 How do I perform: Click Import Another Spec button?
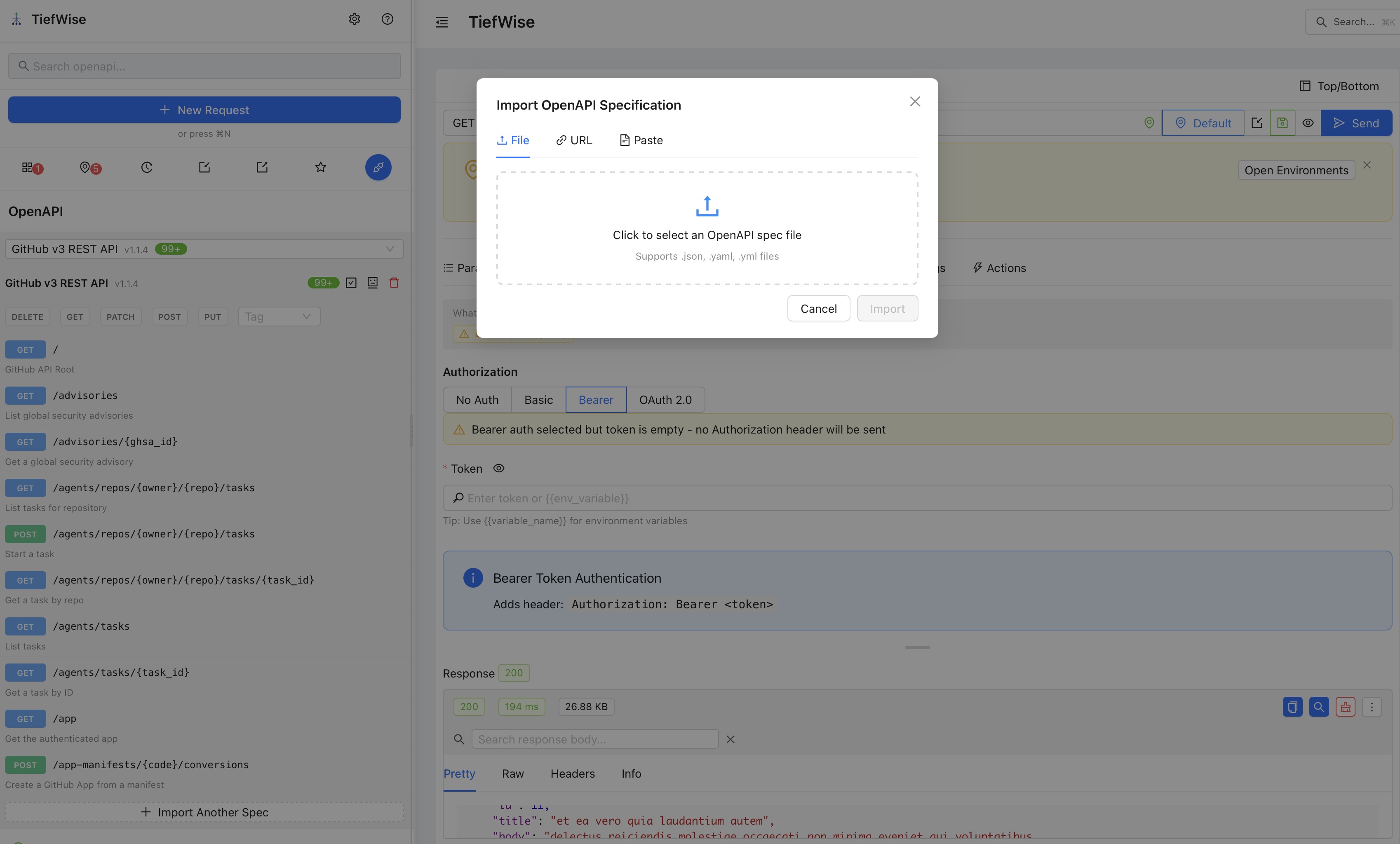click(204, 812)
